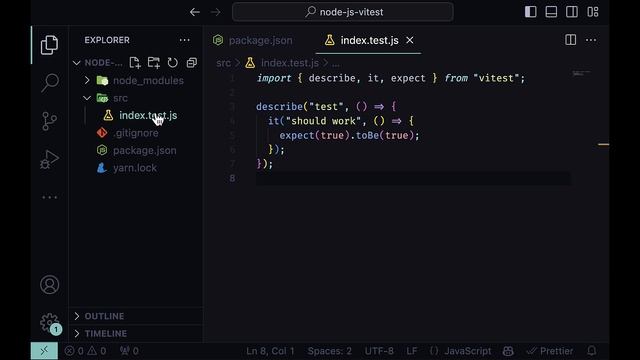Click the index.test.js breadcrumb segment
Image resolution: width=640 pixels, height=360 pixels.
pyautogui.click(x=289, y=63)
